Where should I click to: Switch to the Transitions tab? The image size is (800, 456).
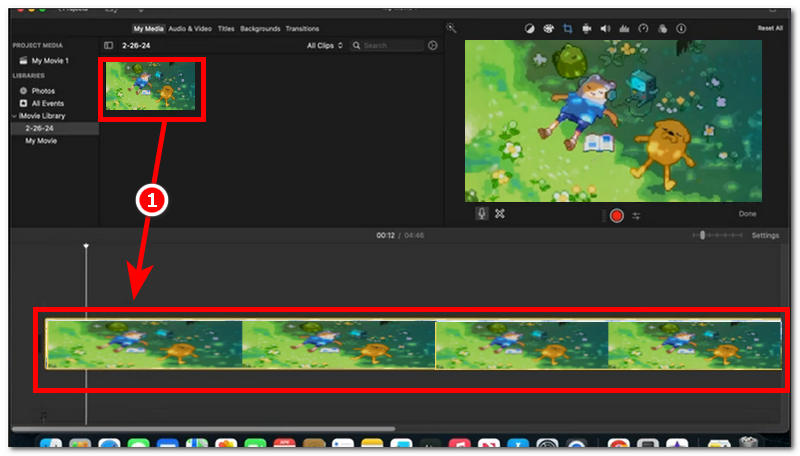point(302,29)
